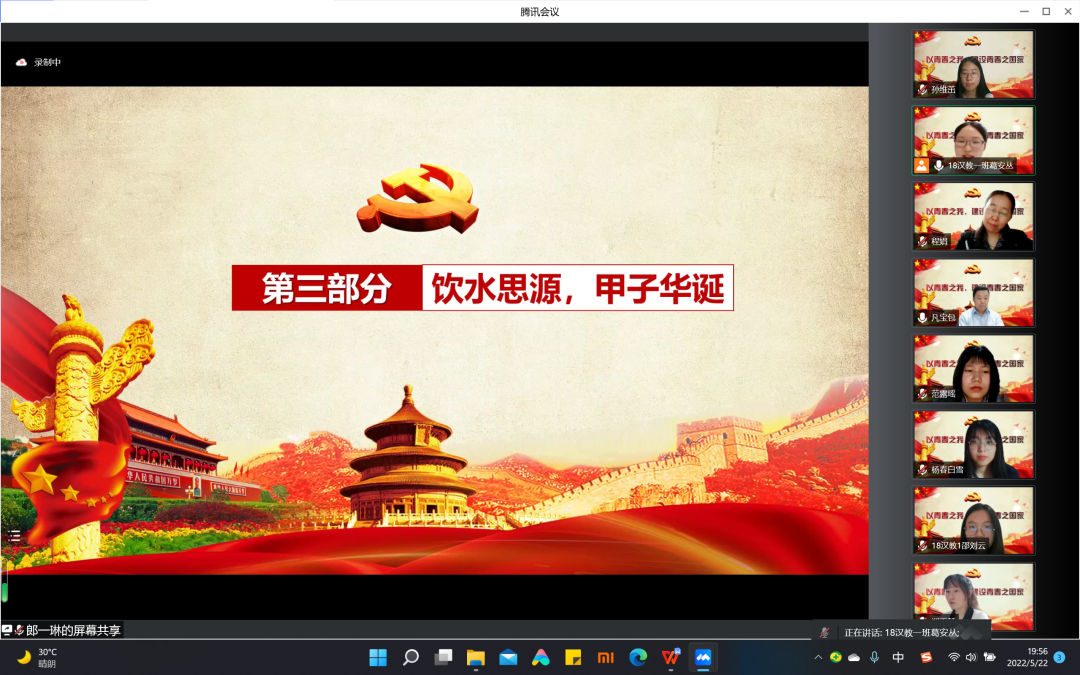Click the 郎一琳的屏幕共享 sharing label
Viewport: 1080px width, 675px height.
point(73,630)
